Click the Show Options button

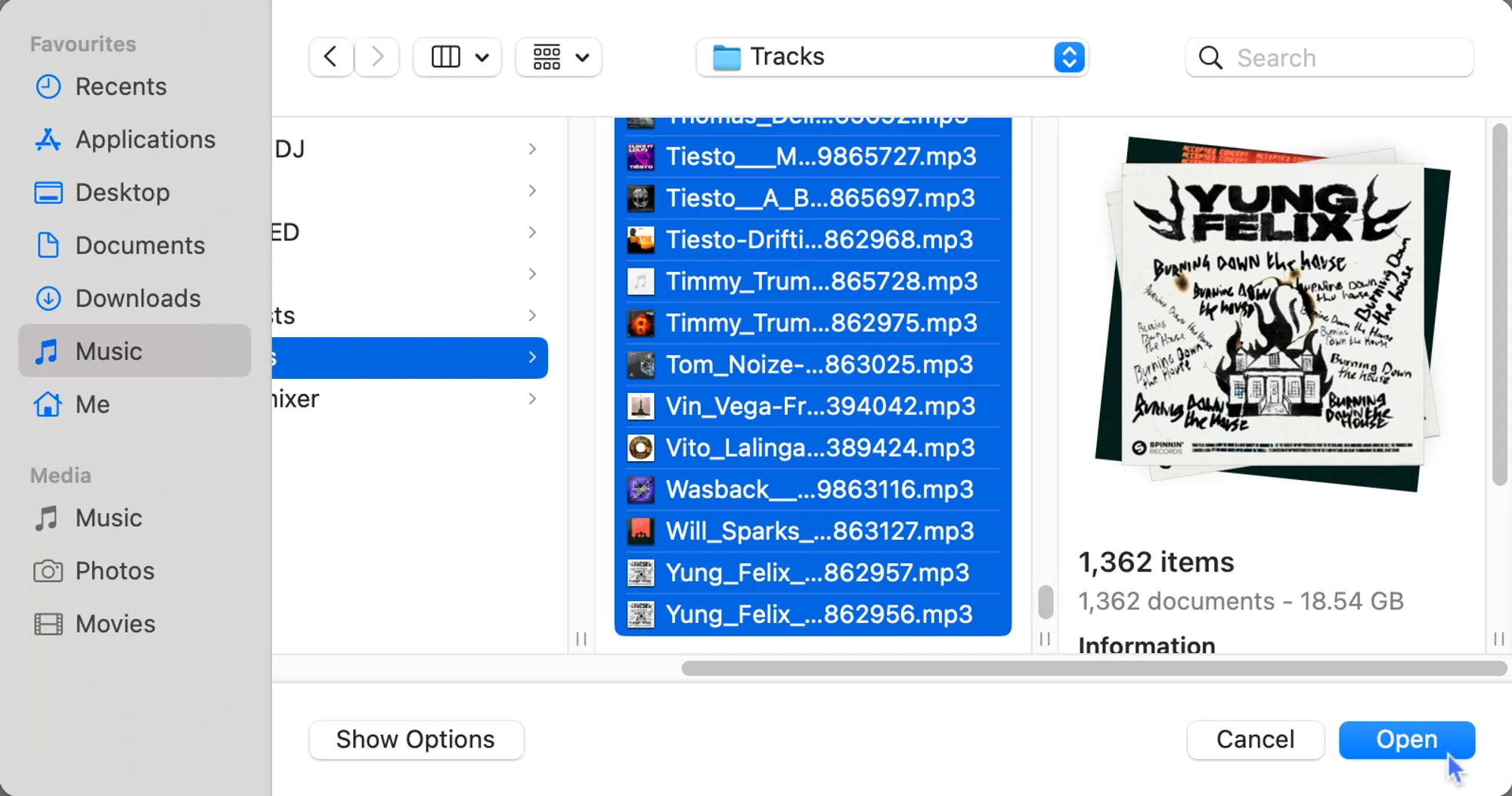[416, 739]
